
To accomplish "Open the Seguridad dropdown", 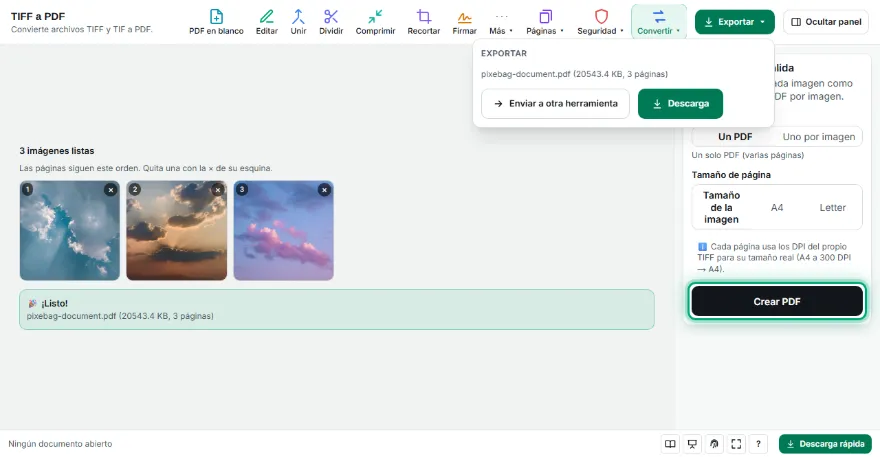I will (x=601, y=22).
